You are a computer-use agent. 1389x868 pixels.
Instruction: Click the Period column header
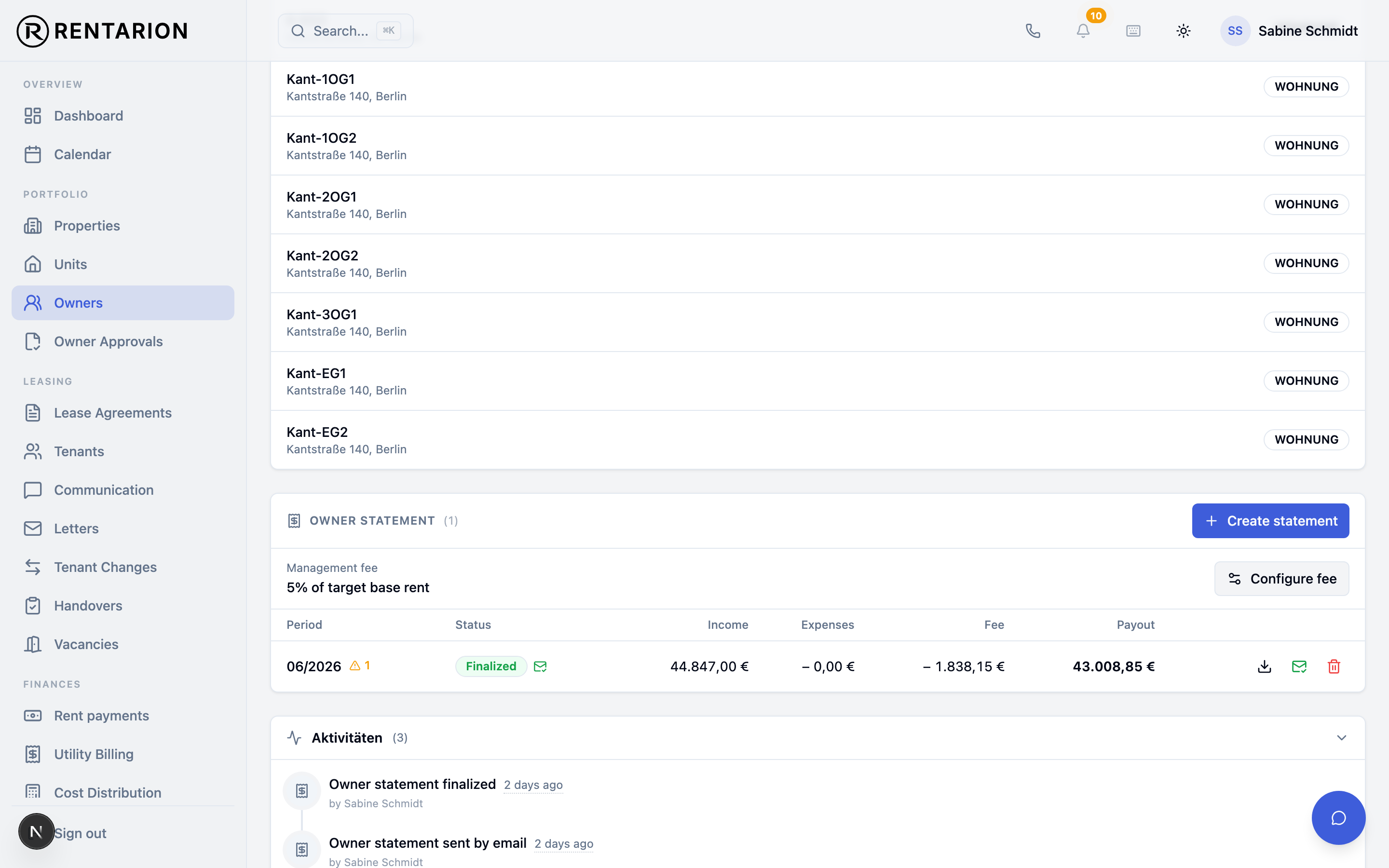(x=304, y=624)
